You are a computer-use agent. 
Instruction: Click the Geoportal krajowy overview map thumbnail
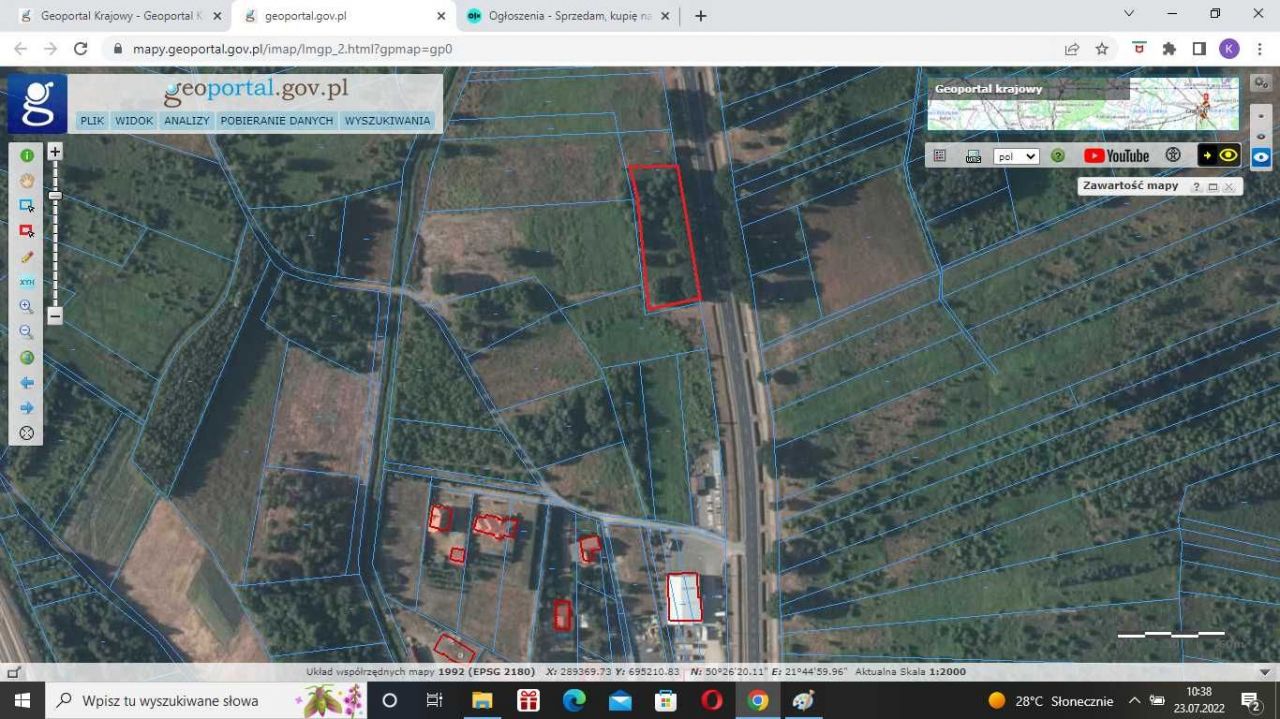pos(1083,104)
